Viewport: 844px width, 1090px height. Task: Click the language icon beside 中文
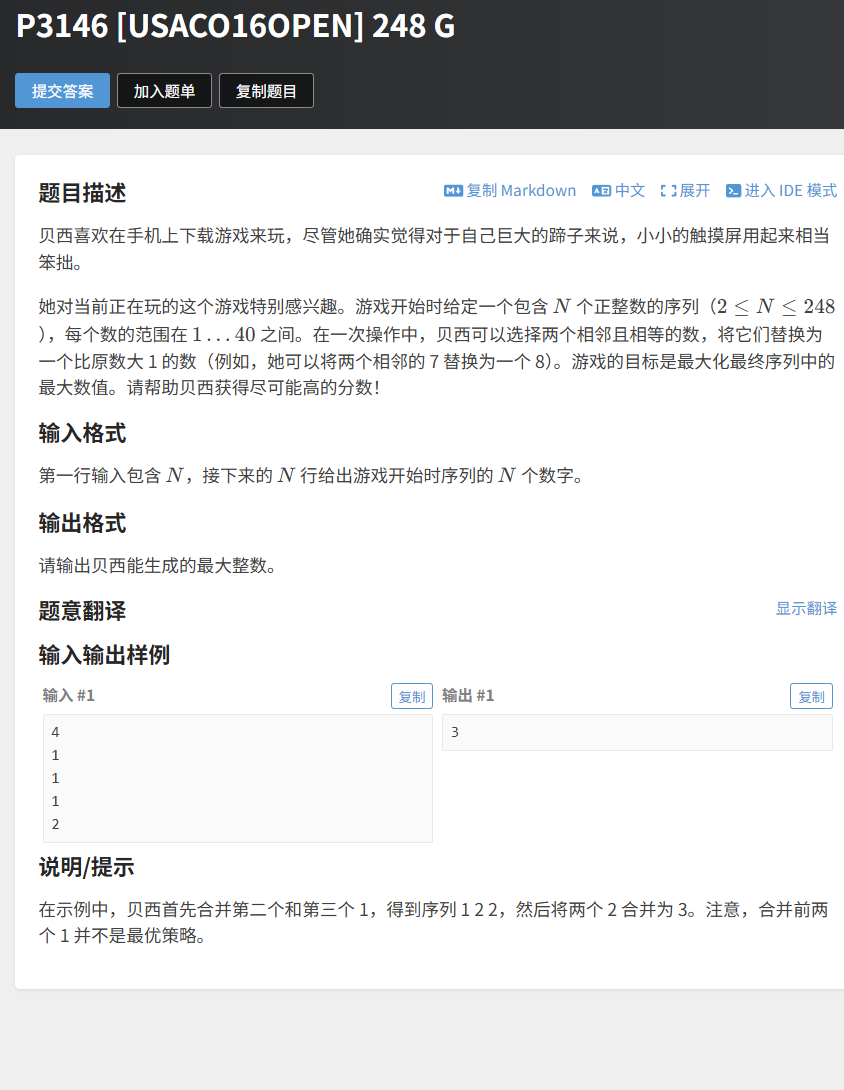click(601, 190)
